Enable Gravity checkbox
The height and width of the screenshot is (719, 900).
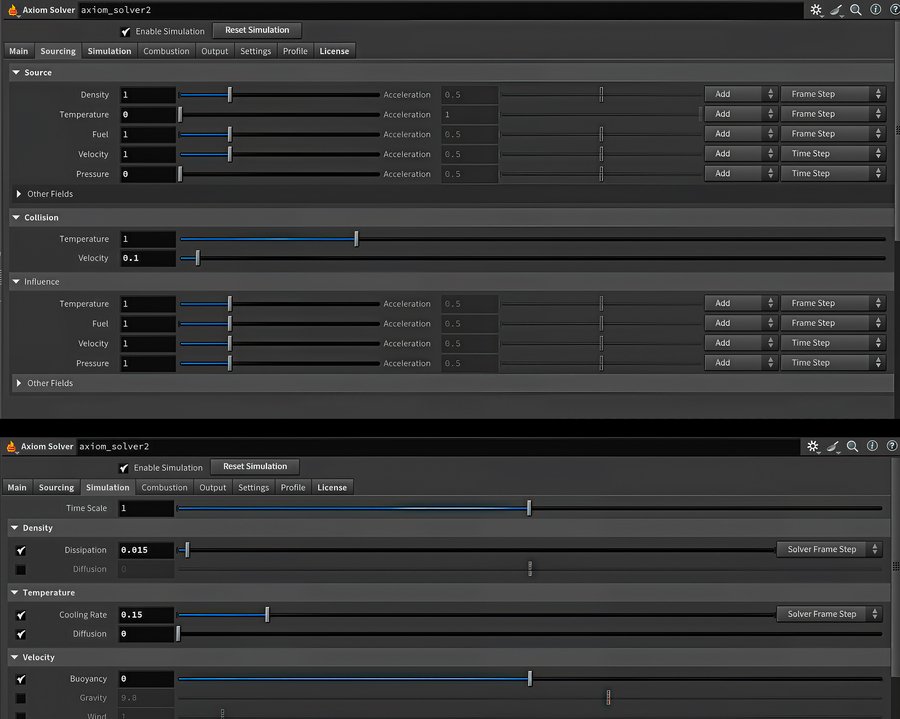click(x=21, y=698)
